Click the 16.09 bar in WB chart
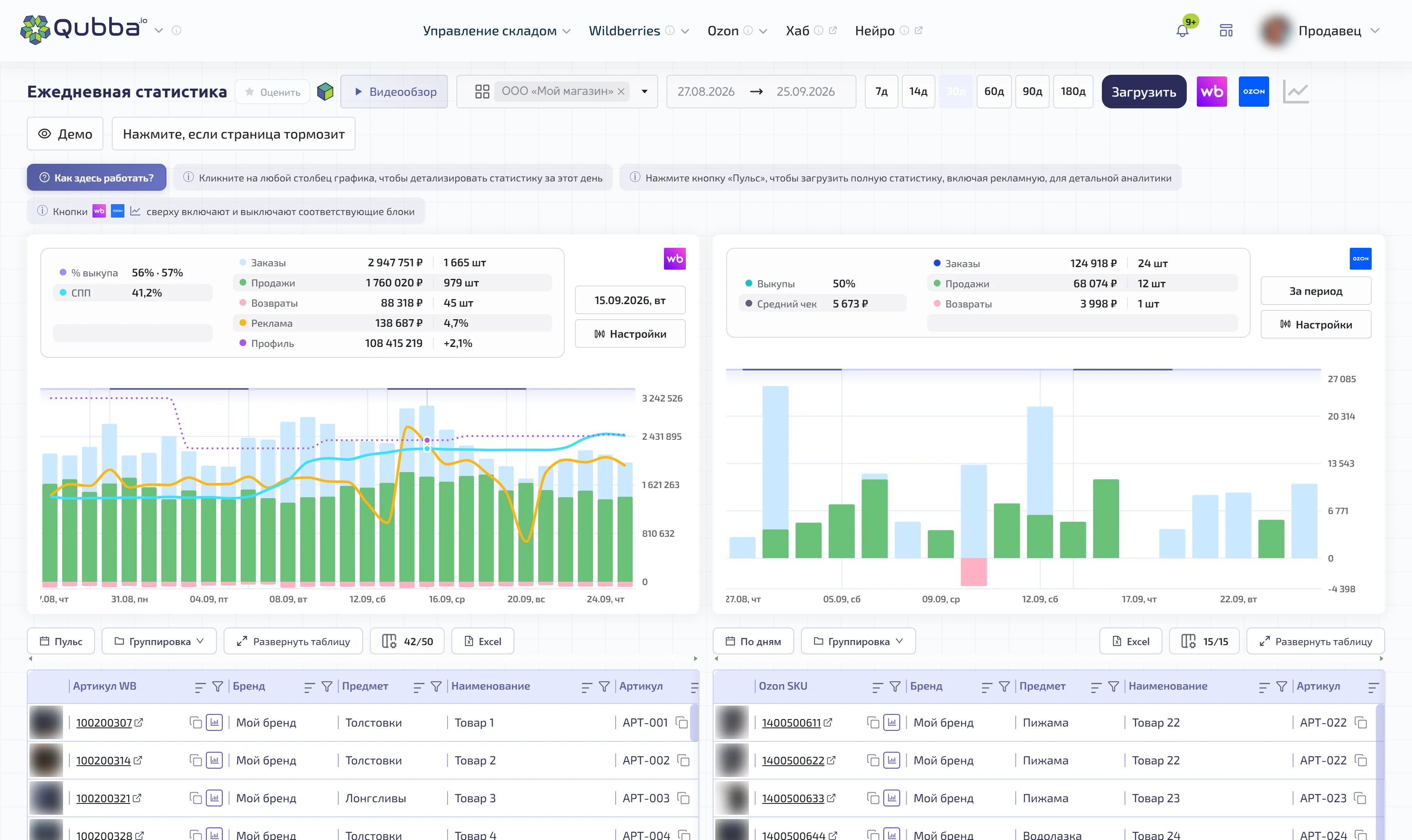This screenshot has height=840, width=1412. pyautogui.click(x=446, y=507)
